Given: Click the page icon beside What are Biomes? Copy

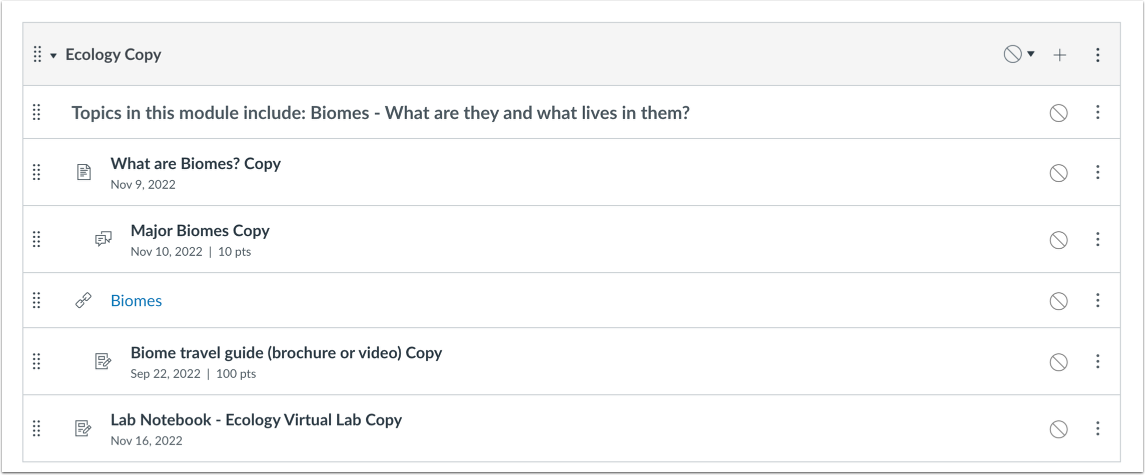Looking at the screenshot, I should click(x=84, y=172).
